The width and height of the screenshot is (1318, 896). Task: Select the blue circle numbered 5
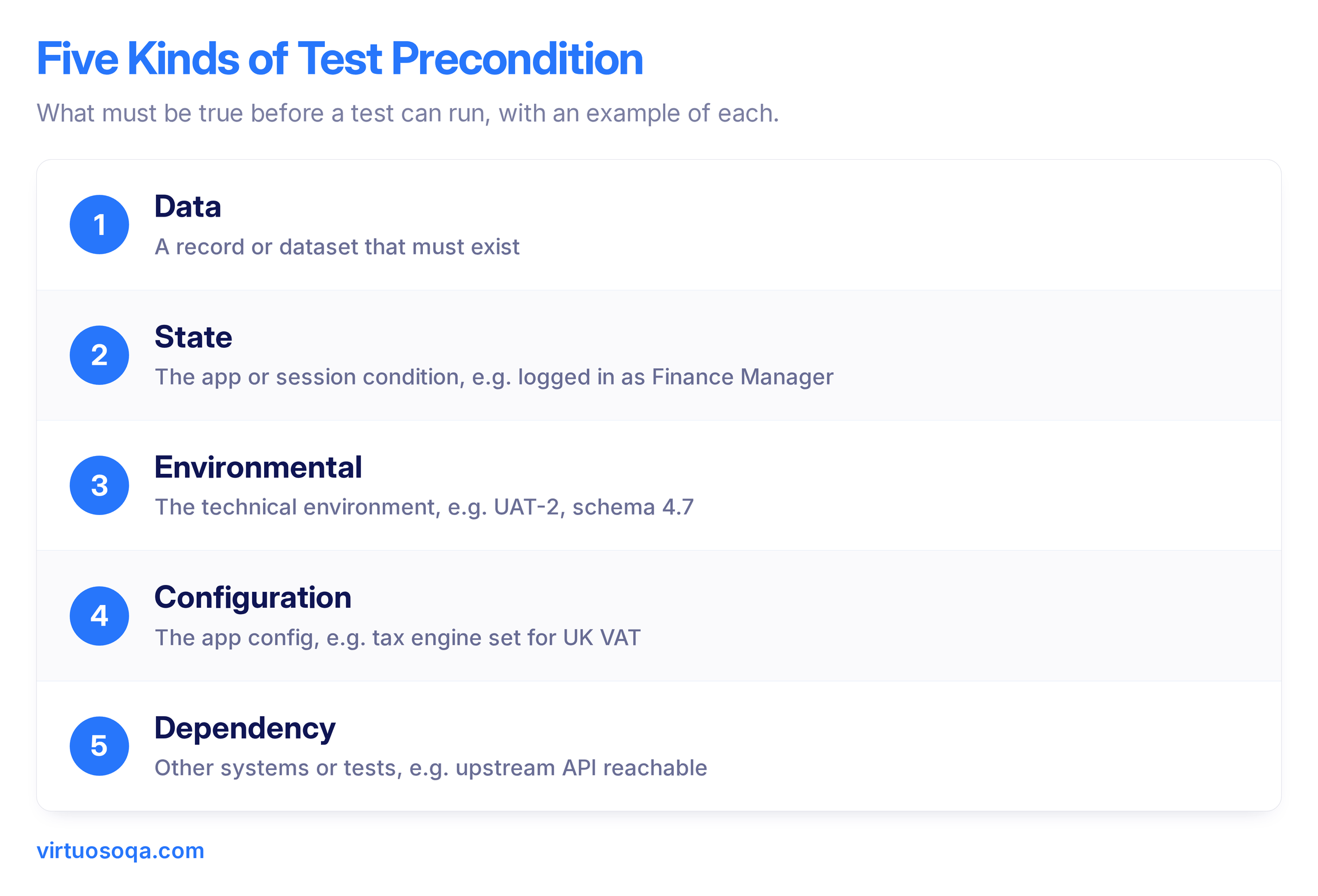pos(99,746)
